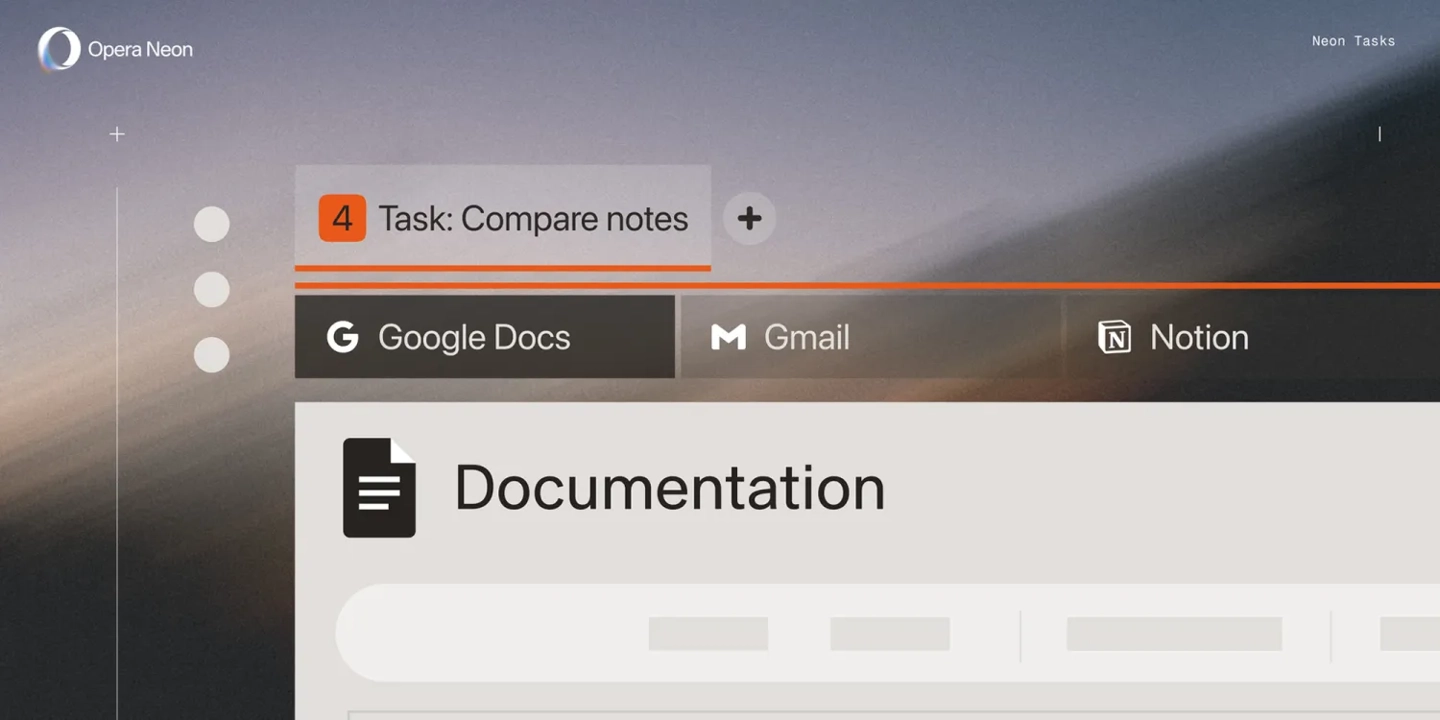Click the widest placeholder block in the document toolbar
Viewport: 1440px width, 720px height.
coord(1174,633)
